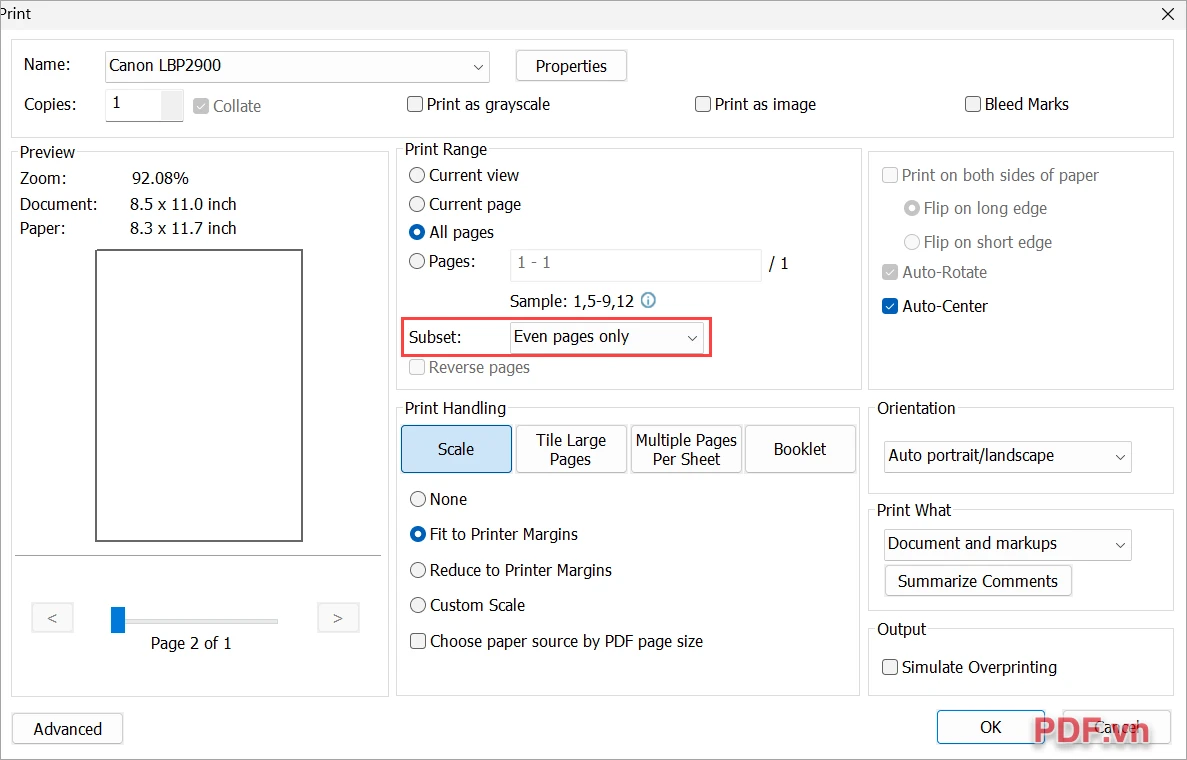
Task: Click the 8.5 x 11.0 inch document size
Action: point(183,204)
